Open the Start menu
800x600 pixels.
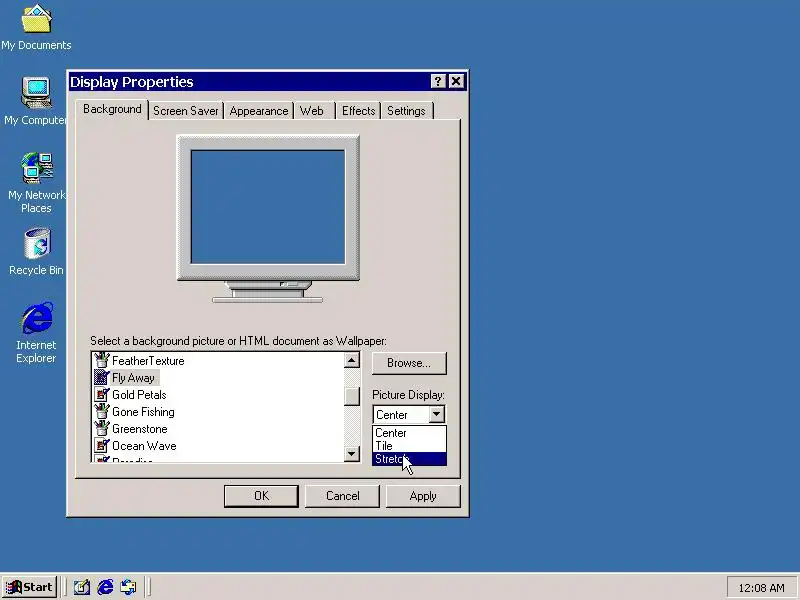pos(30,587)
